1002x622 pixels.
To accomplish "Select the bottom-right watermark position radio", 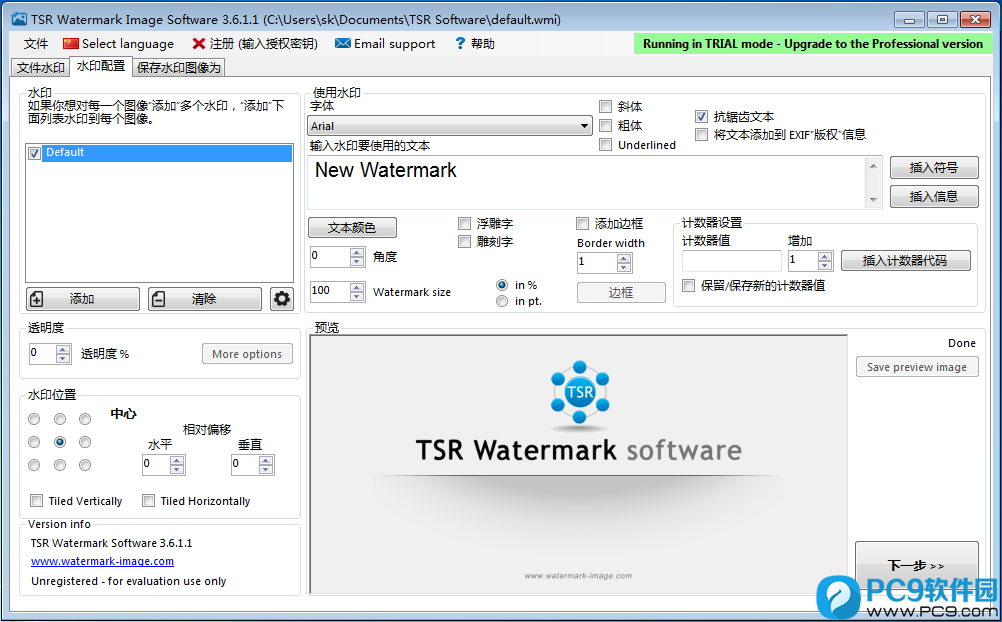I will tap(85, 465).
